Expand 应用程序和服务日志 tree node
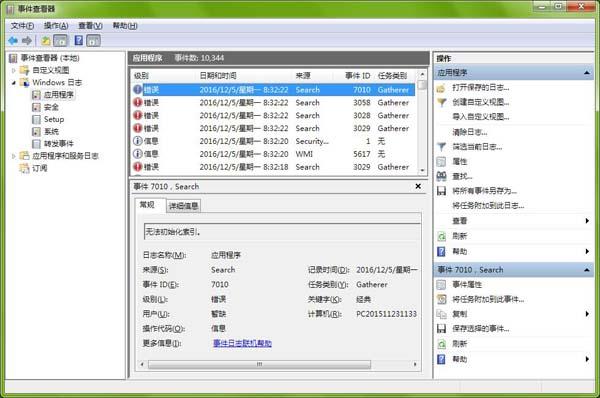The width and height of the screenshot is (600, 398). click(x=14, y=156)
